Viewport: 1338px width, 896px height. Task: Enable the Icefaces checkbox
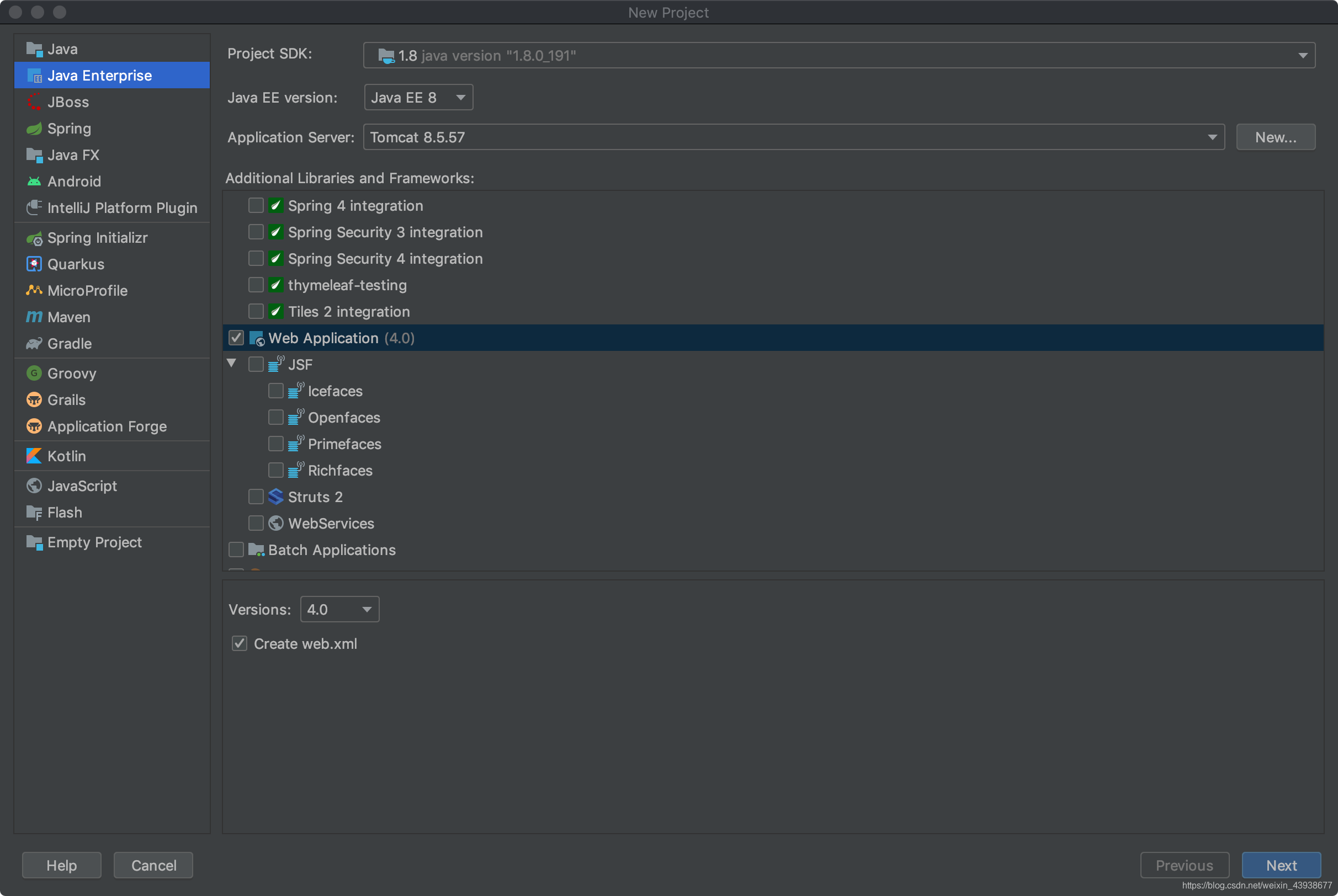click(276, 391)
